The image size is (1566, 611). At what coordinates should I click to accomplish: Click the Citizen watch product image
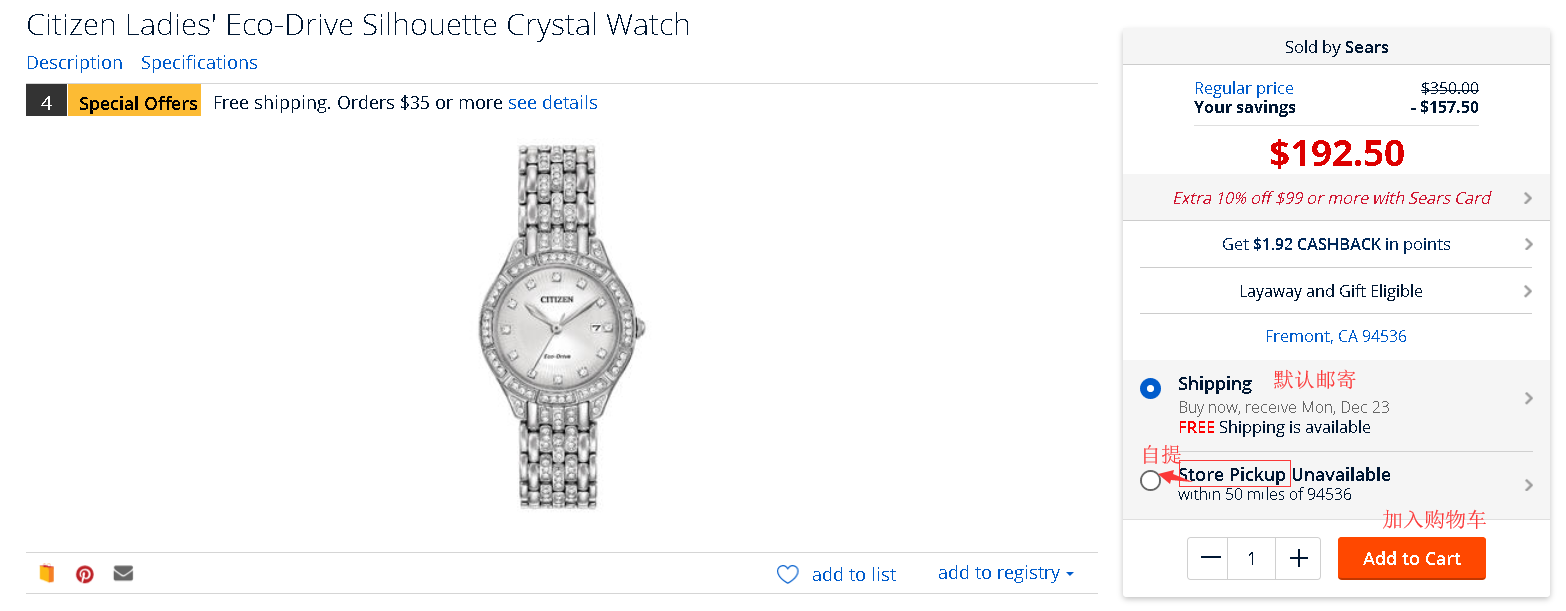click(561, 327)
